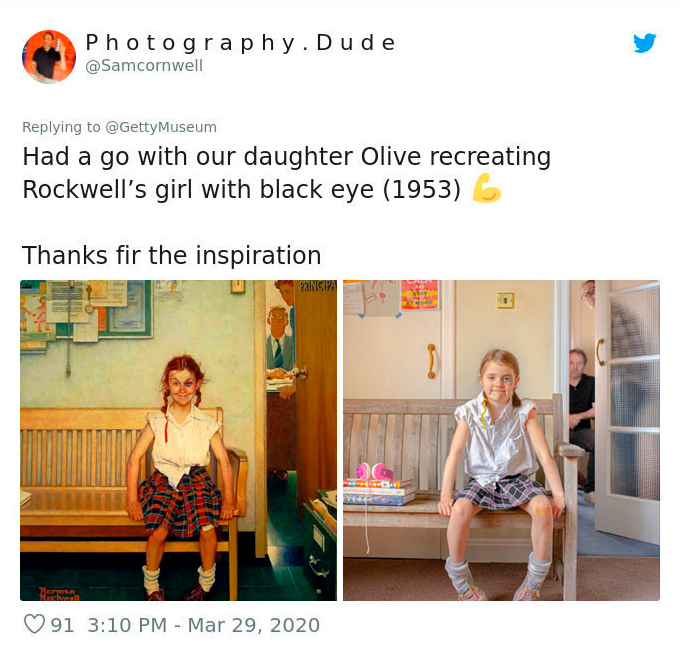Open the Photography.Dude profile avatar

coord(49,56)
